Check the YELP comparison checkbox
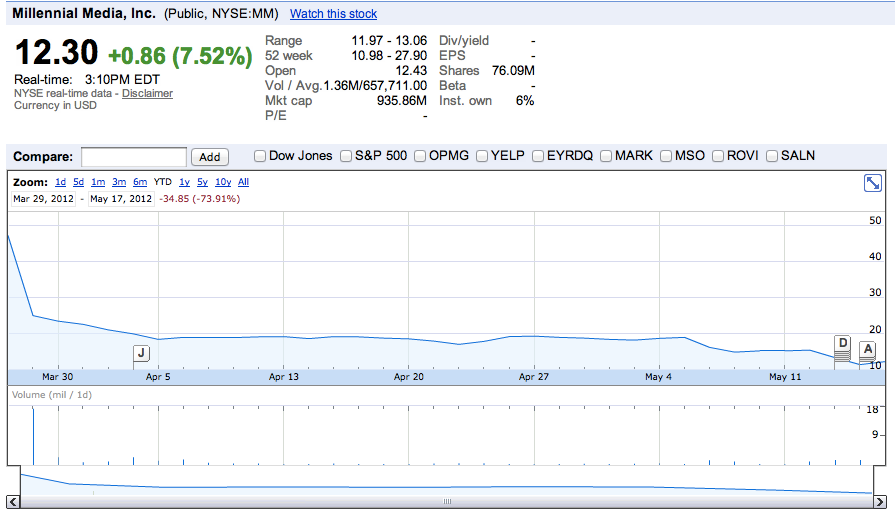 [482, 156]
